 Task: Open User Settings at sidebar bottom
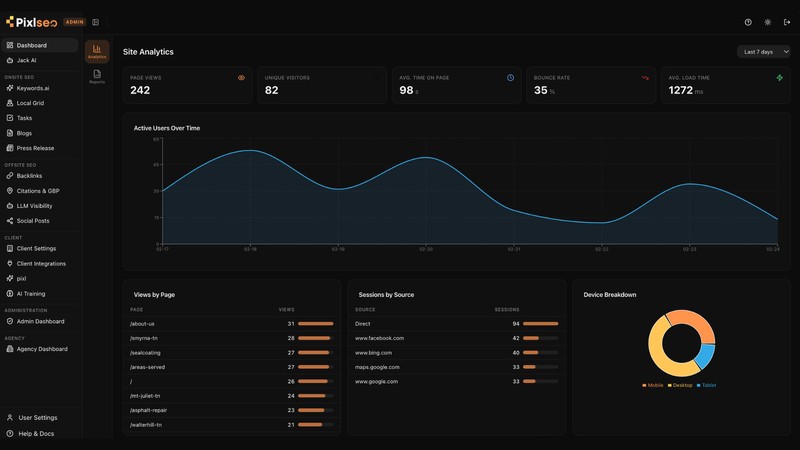coord(39,417)
